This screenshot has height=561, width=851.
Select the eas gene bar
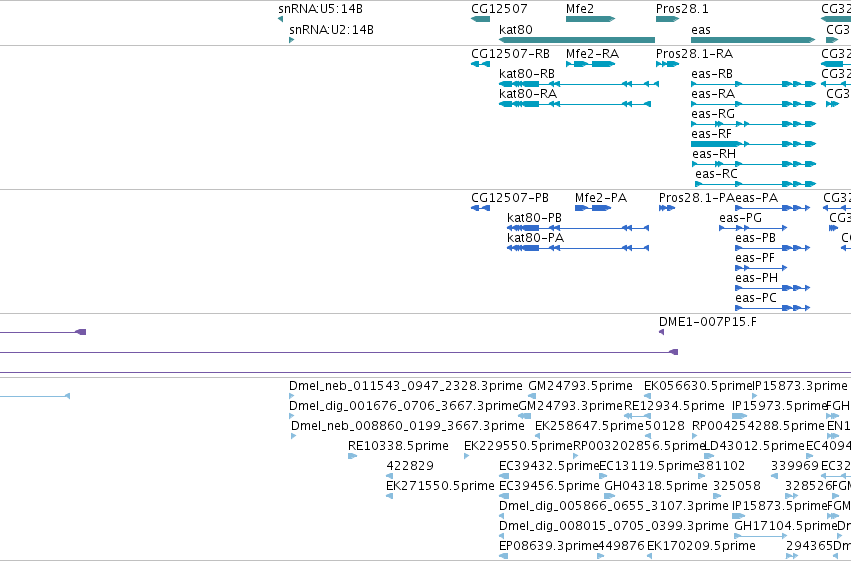pos(753,40)
